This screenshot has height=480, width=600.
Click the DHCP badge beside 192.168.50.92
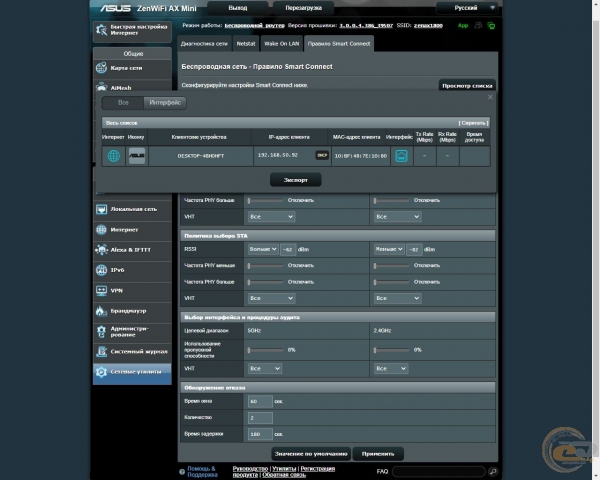click(322, 155)
